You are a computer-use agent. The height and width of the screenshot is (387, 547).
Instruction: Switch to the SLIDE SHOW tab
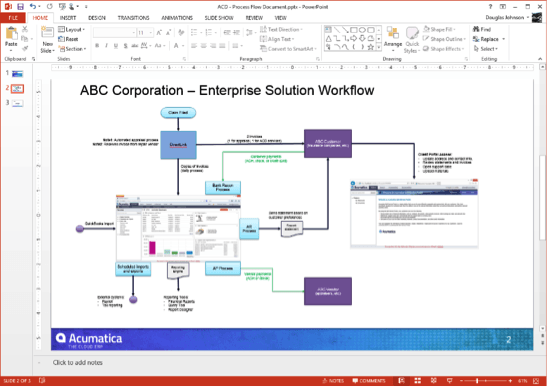tap(219, 18)
